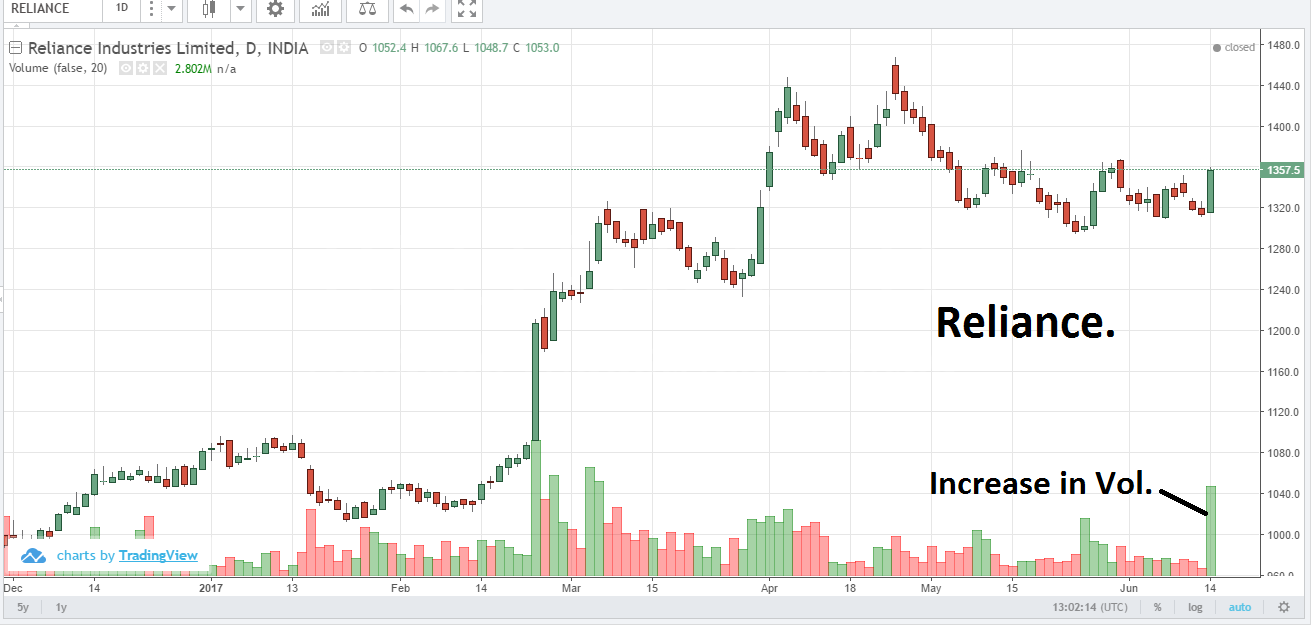This screenshot has width=1311, height=625.
Task: Select the 1D interval
Action: pos(122,8)
